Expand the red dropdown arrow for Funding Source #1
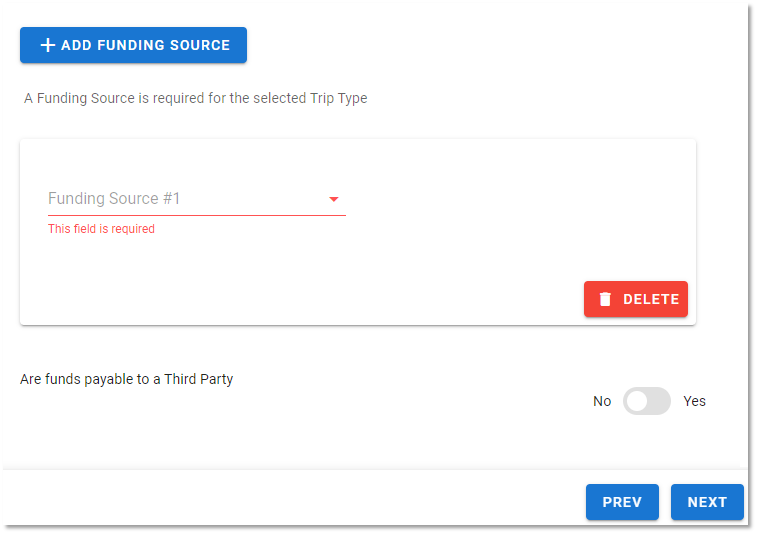Viewport: 757px width, 534px height. pos(334,199)
